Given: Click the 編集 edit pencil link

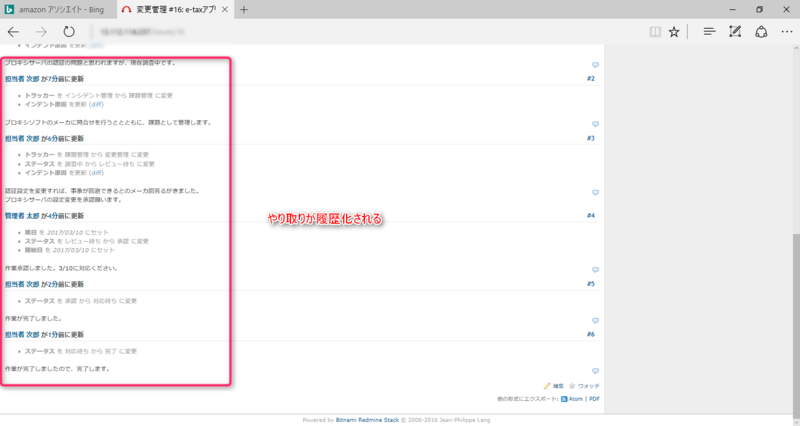Looking at the screenshot, I should click(x=554, y=386).
